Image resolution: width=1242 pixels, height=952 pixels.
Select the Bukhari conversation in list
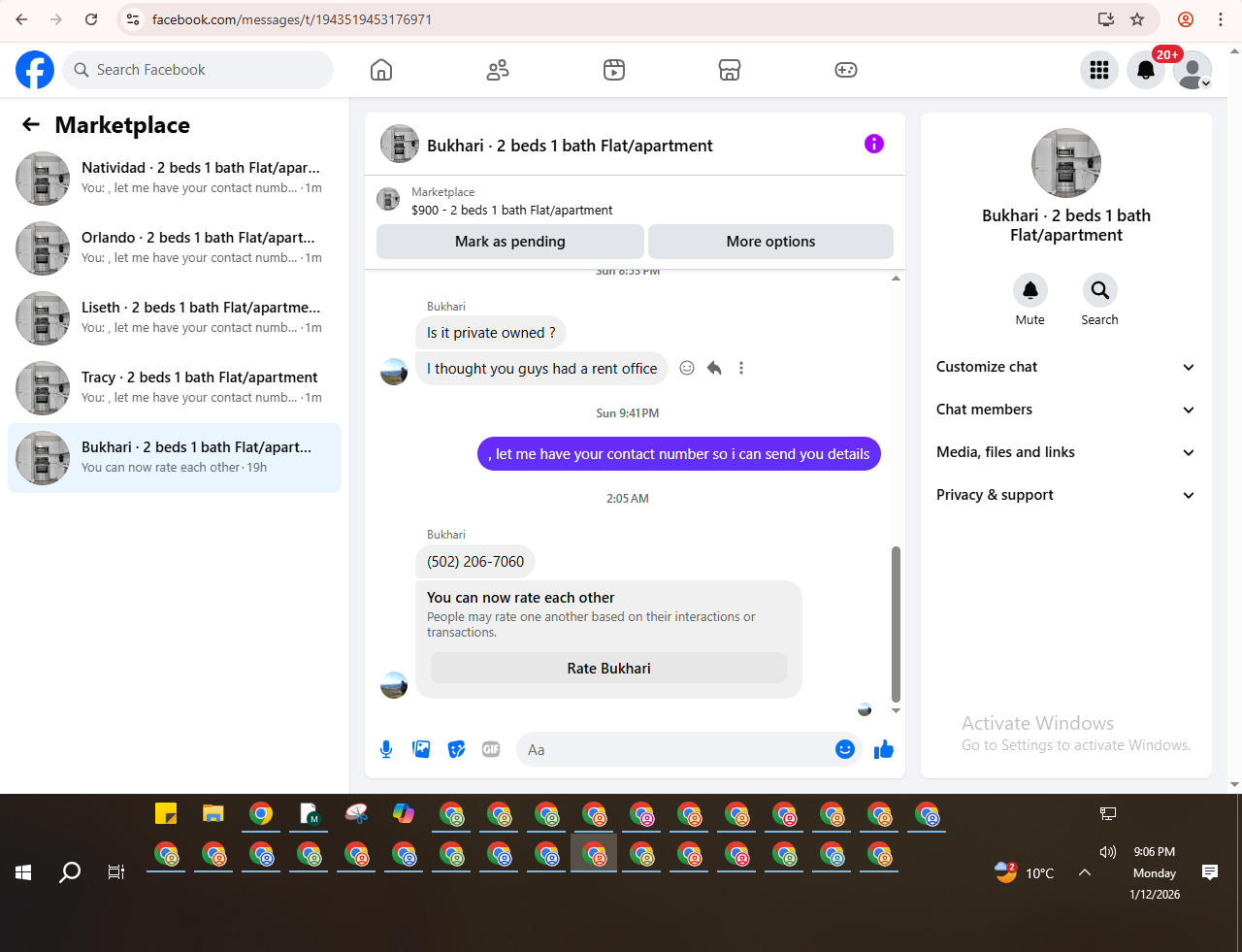[x=175, y=458]
